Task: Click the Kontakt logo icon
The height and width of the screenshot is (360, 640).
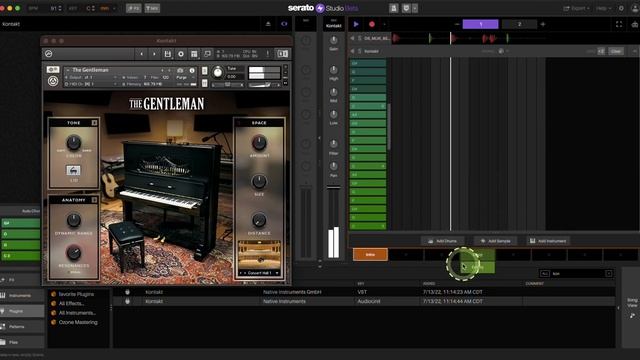Action: (x=49, y=54)
